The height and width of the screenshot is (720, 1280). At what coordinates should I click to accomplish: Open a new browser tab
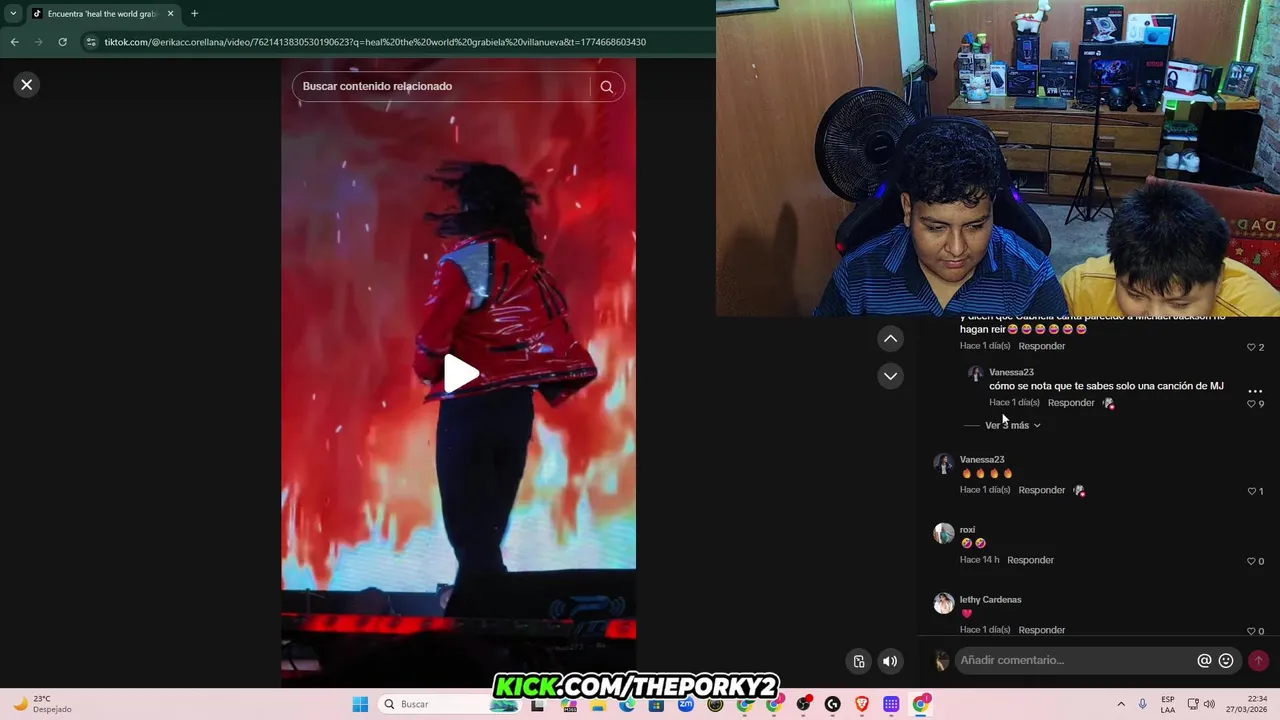click(x=194, y=14)
